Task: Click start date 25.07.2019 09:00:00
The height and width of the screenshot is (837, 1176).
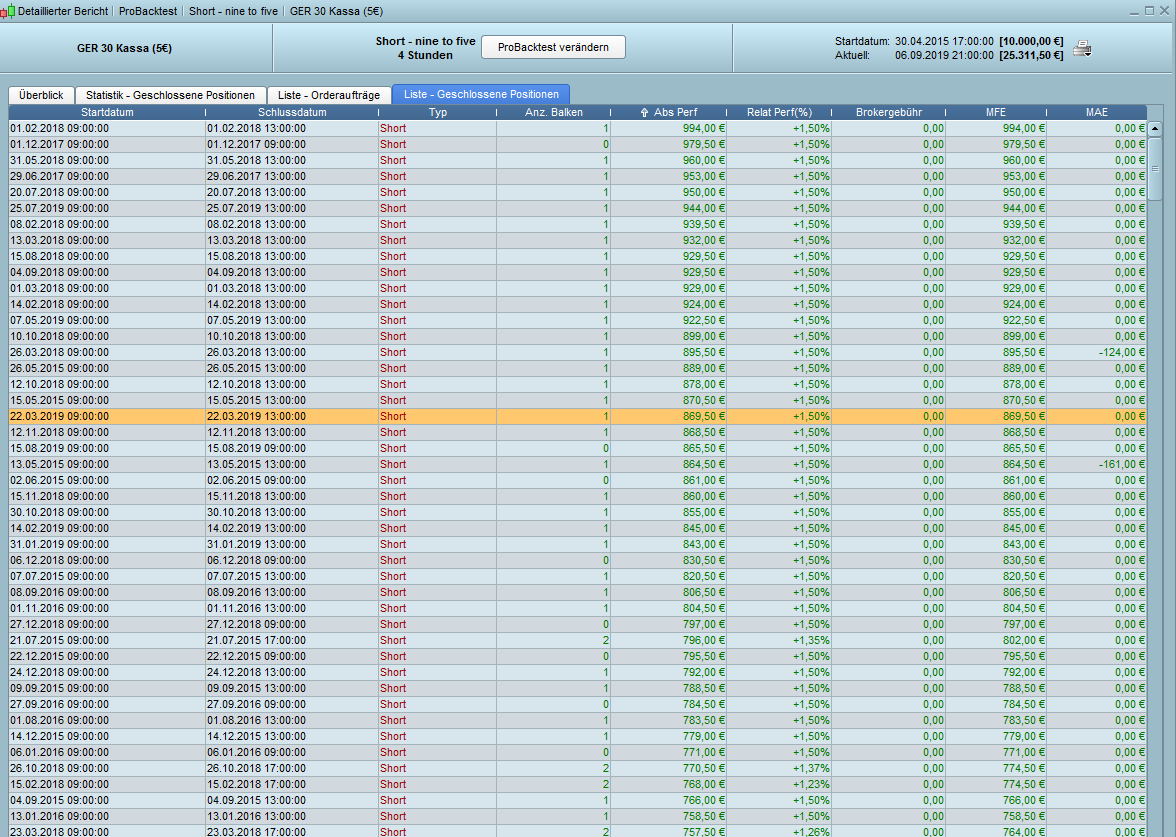Action: 59,208
